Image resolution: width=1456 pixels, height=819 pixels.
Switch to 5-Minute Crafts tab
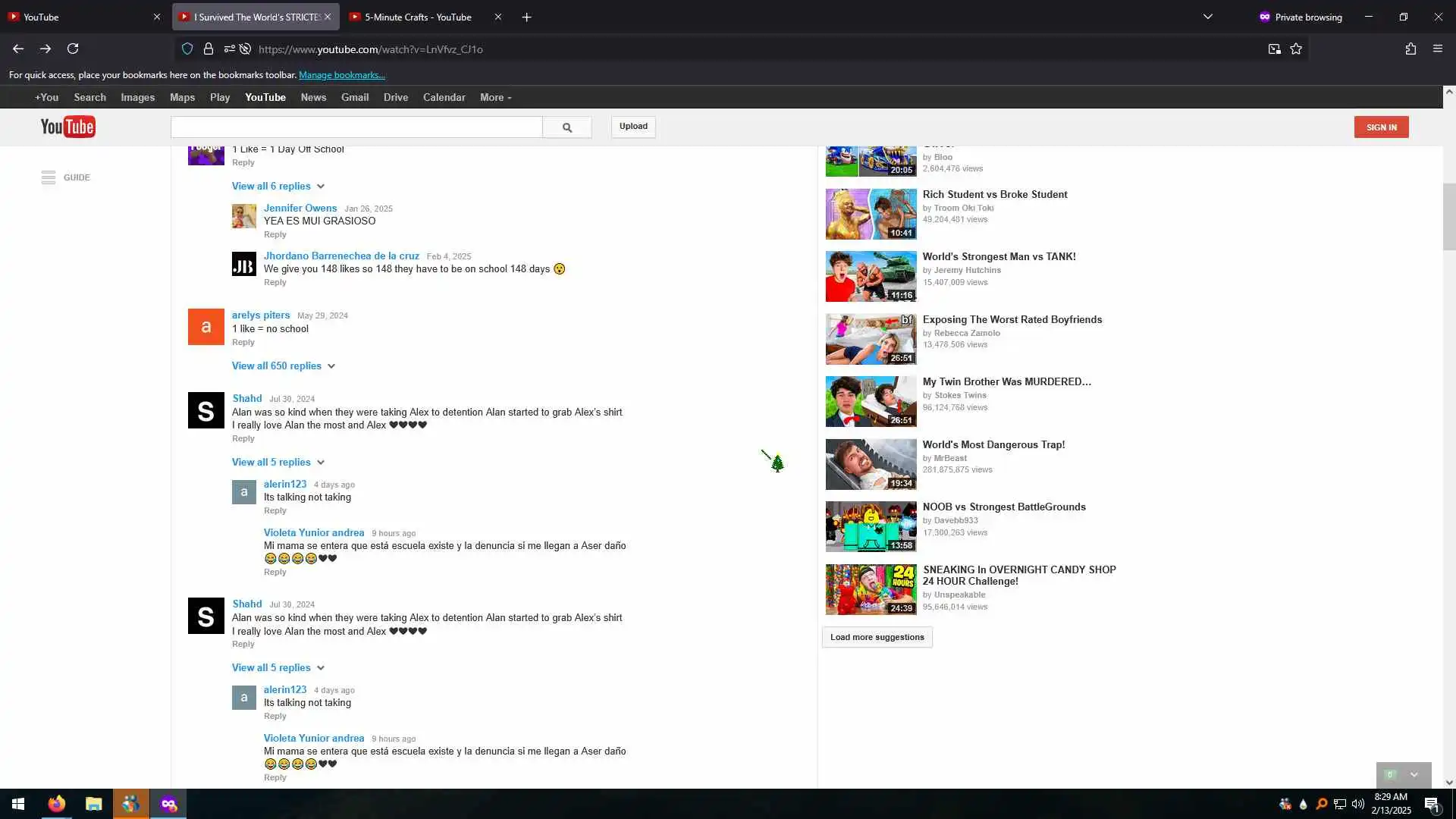(418, 17)
